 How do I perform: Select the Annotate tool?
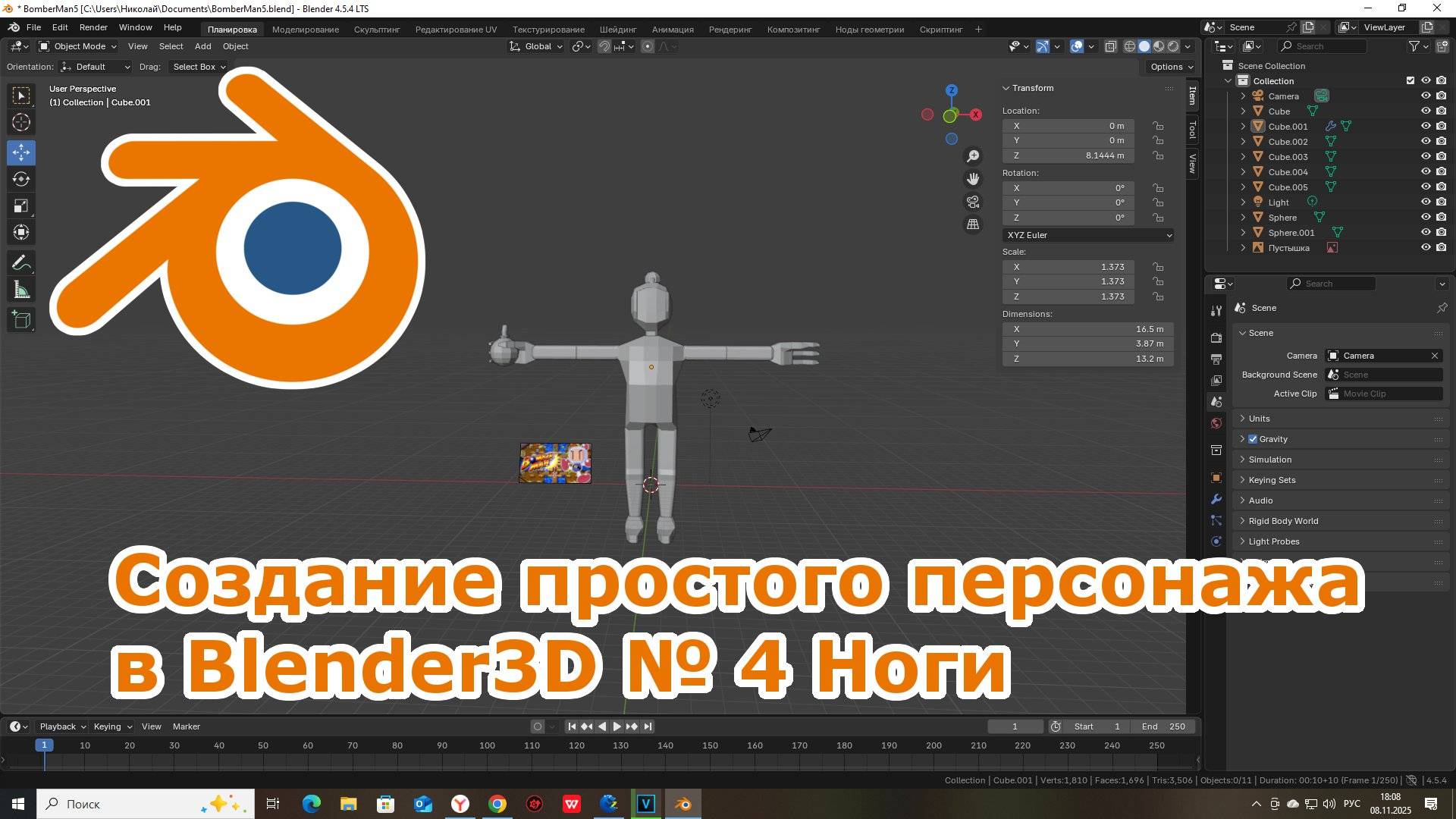pyautogui.click(x=21, y=262)
